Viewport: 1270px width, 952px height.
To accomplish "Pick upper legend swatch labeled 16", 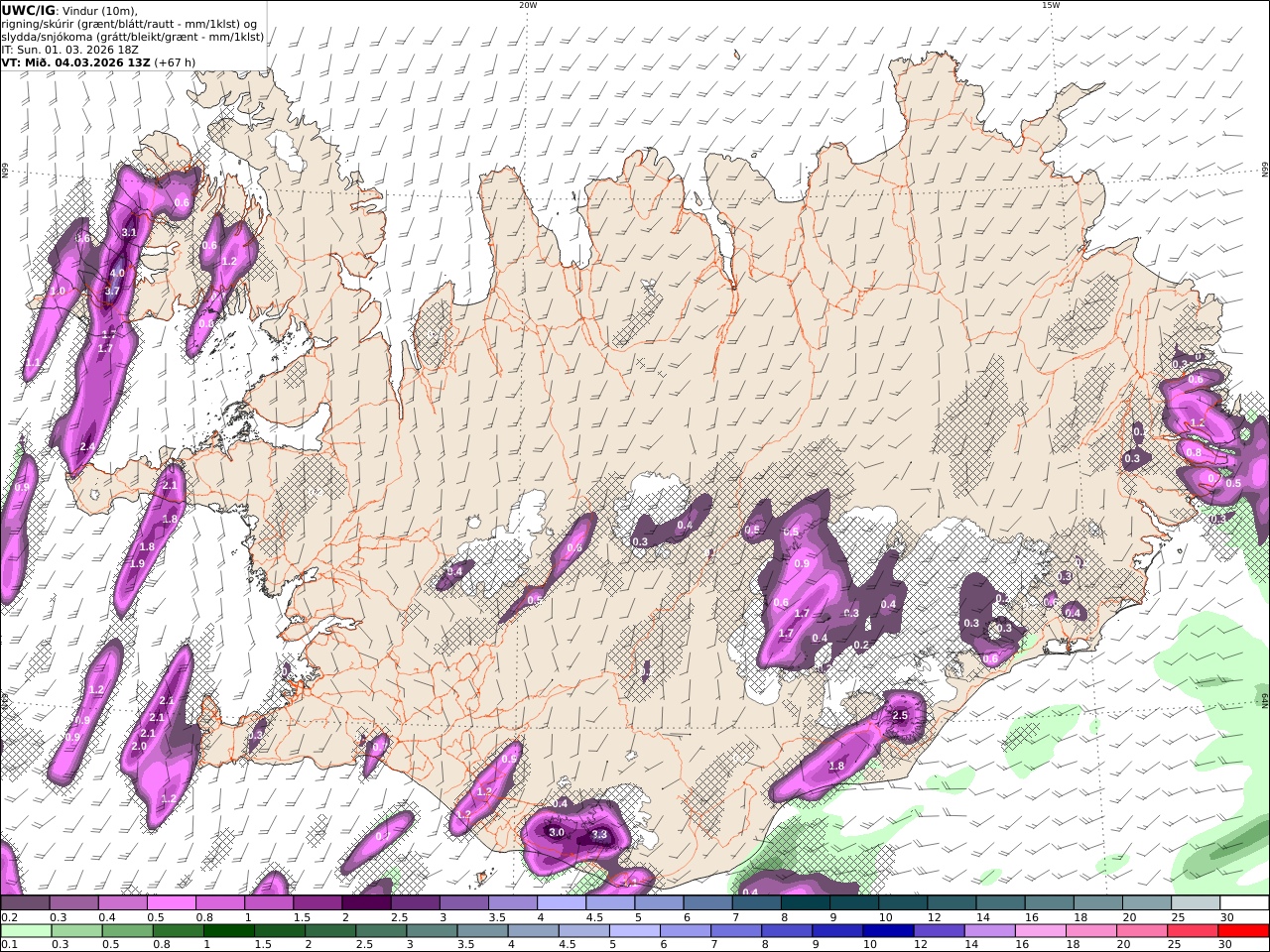I will pos(1049,903).
